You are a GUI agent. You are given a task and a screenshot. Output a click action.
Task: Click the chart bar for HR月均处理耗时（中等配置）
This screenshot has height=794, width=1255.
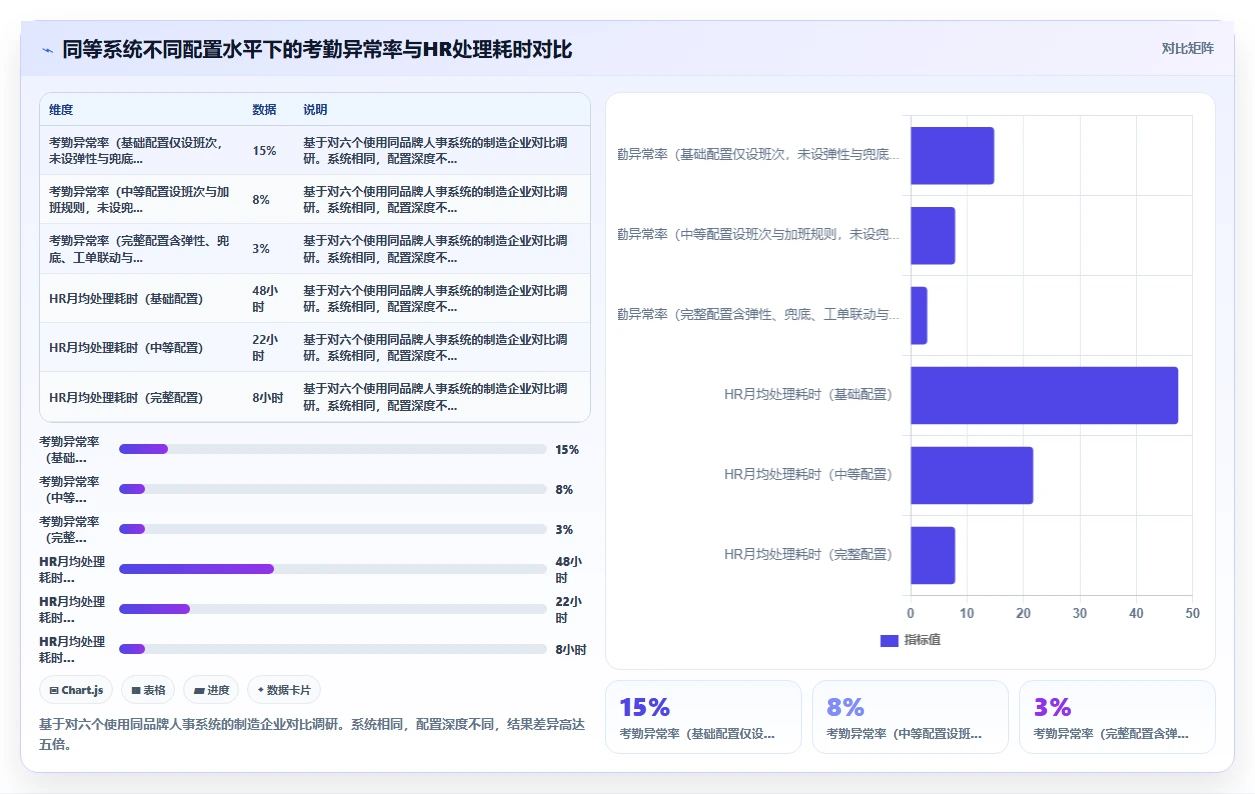point(971,476)
